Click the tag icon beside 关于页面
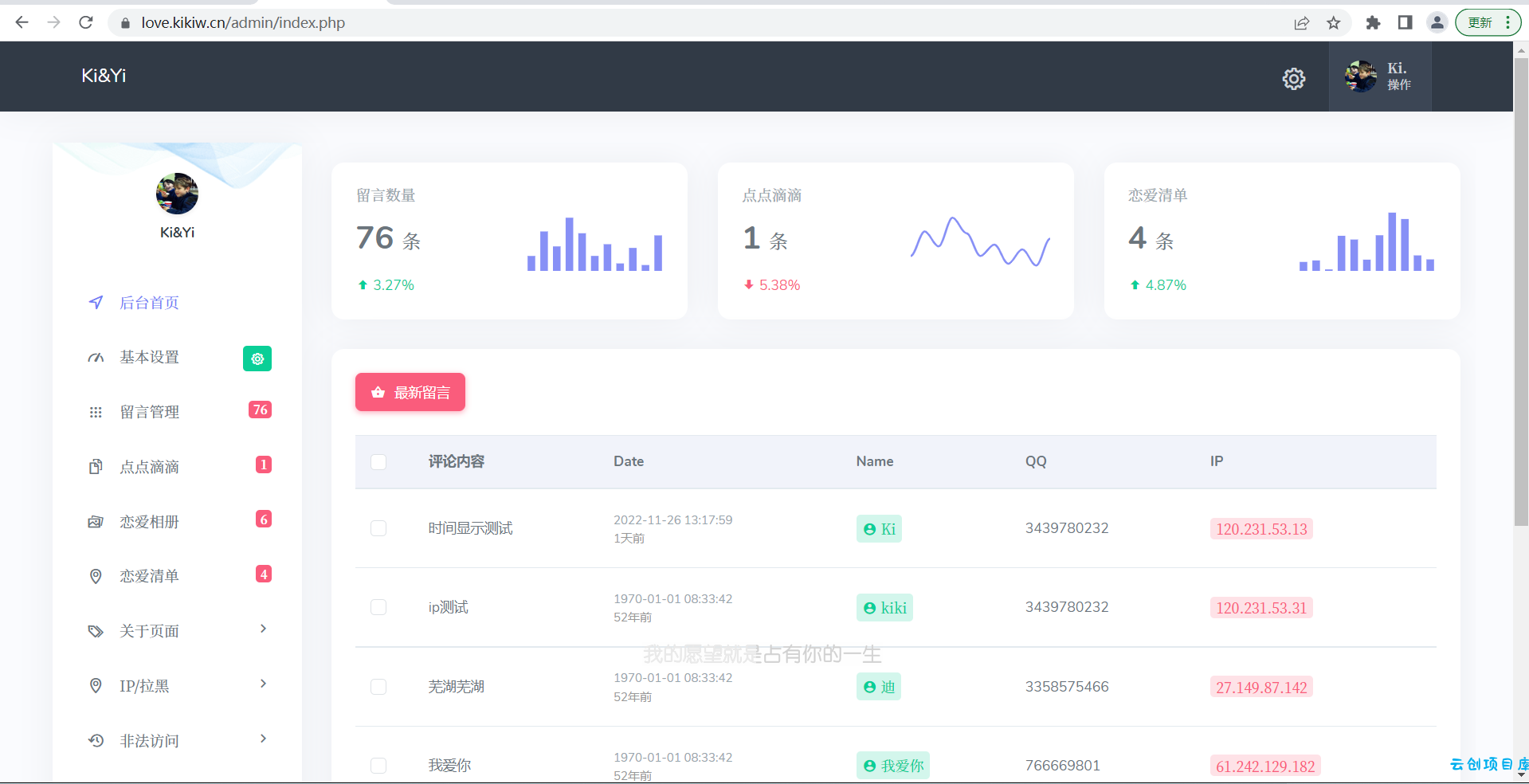Screen dimensions: 1529x784 (x=96, y=631)
